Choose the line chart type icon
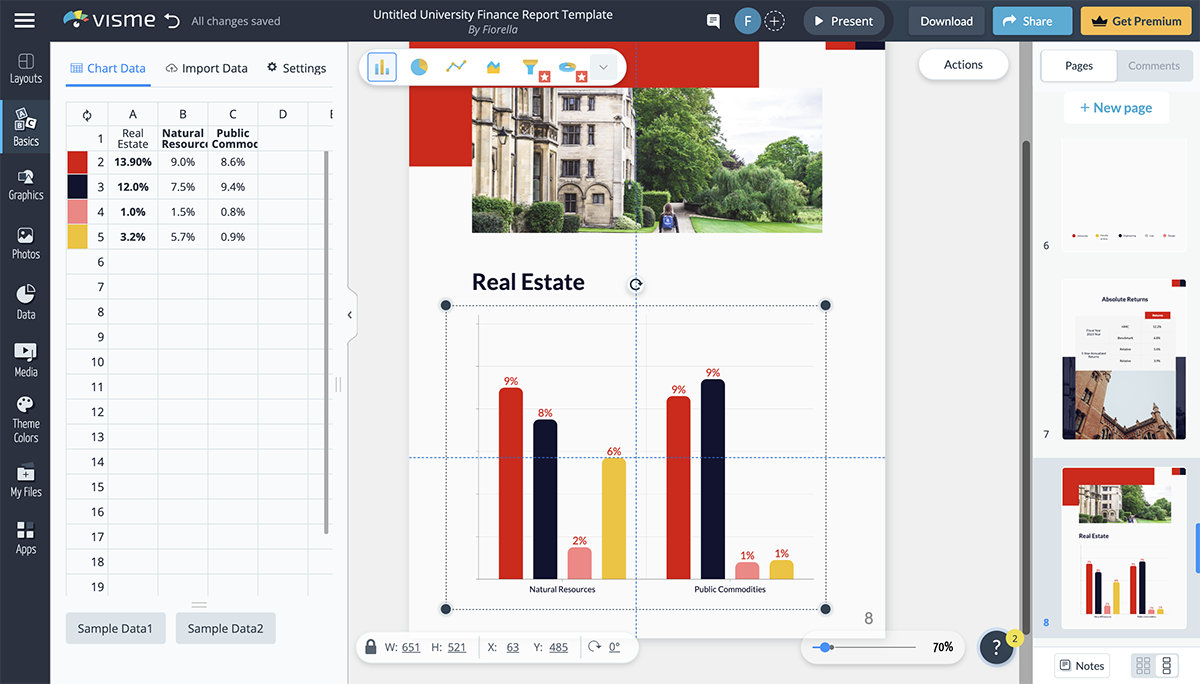Image resolution: width=1200 pixels, height=684 pixels. point(456,67)
